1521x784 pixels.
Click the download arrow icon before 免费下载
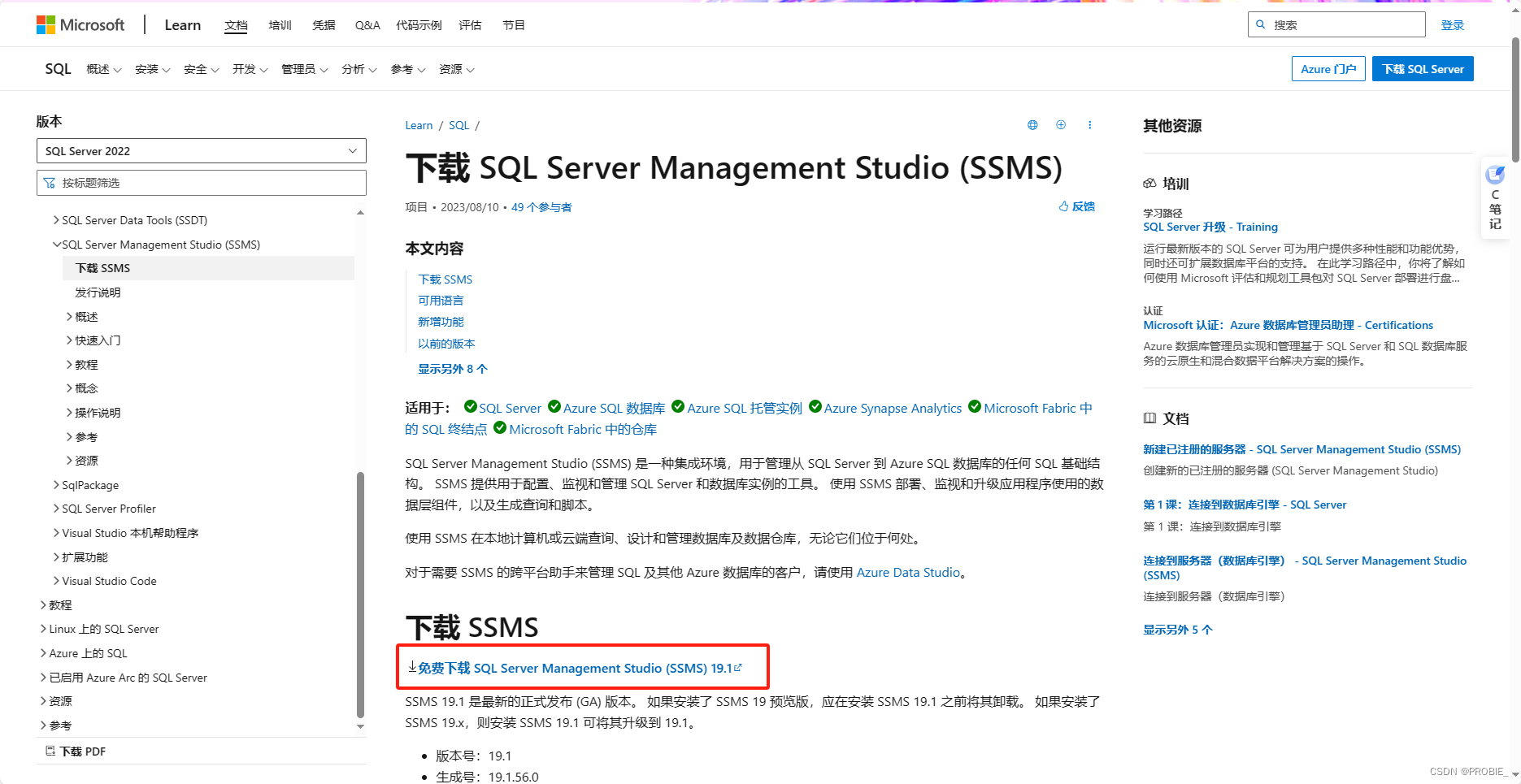click(x=412, y=667)
